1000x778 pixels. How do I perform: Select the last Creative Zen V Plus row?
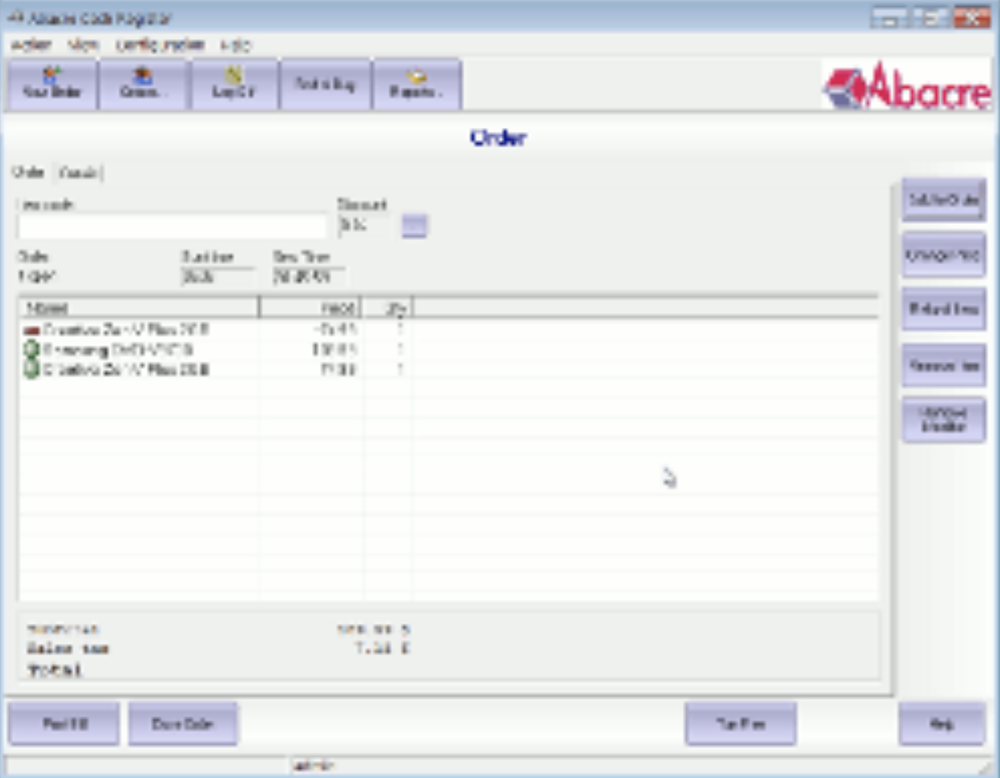(x=448, y=369)
